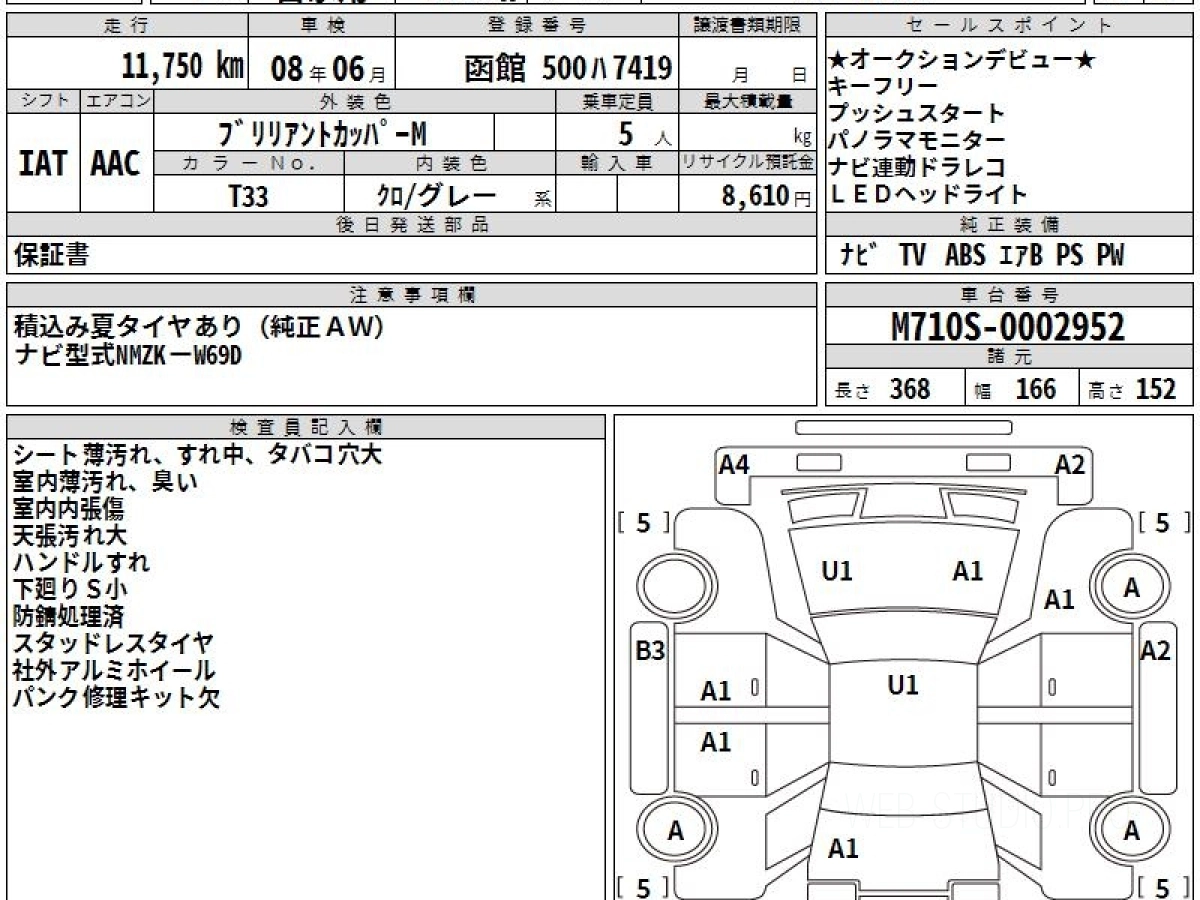Select inspector line シート薄汚れ、すれ中、タバコ穴大

[x=198, y=454]
